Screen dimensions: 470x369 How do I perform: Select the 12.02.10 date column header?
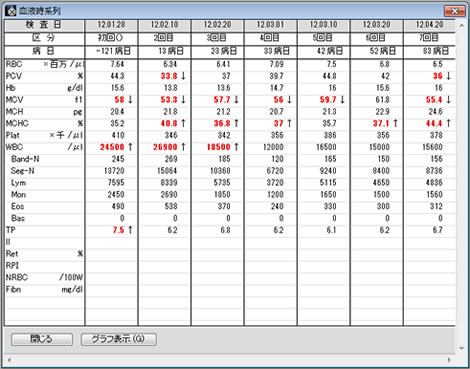(164, 25)
